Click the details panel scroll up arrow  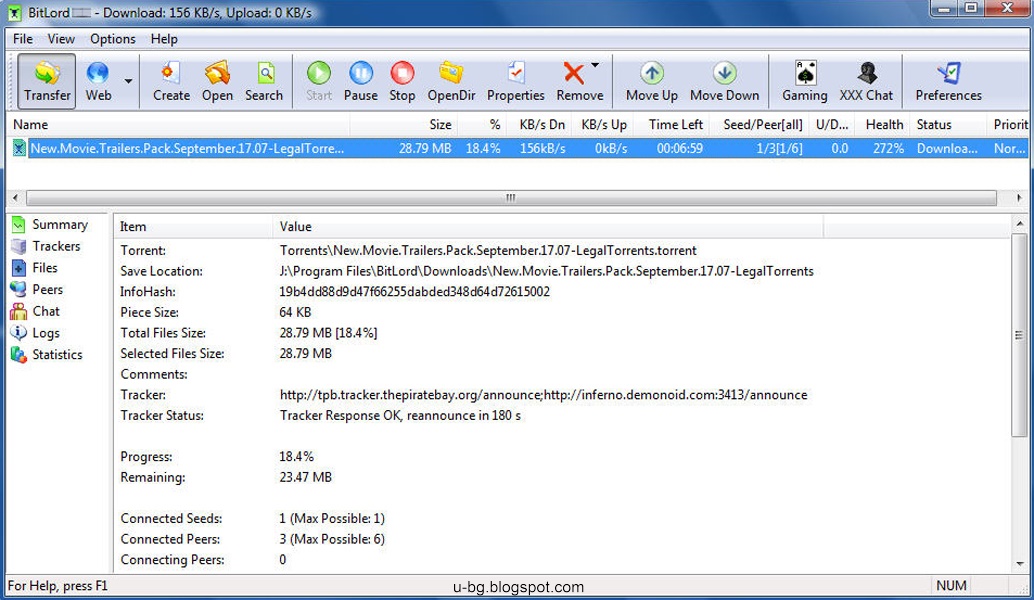(x=1019, y=224)
